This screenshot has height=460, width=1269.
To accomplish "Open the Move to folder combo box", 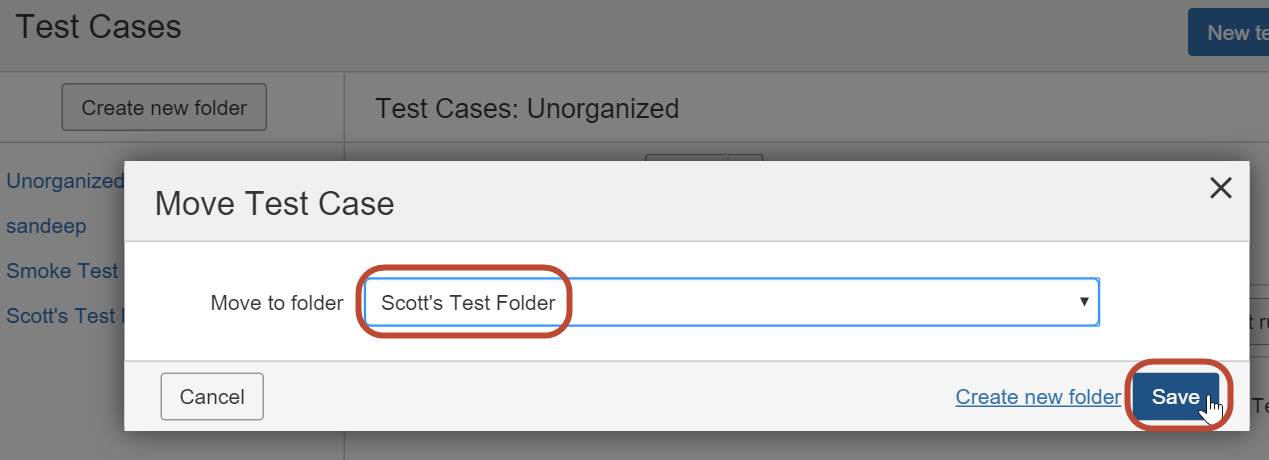I will [730, 303].
